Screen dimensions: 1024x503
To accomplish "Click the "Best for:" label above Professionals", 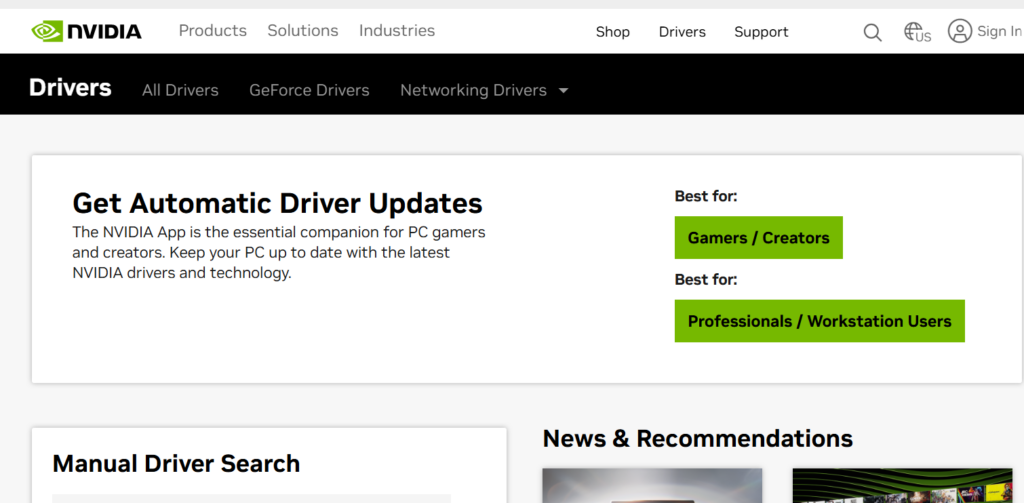I will click(x=706, y=280).
